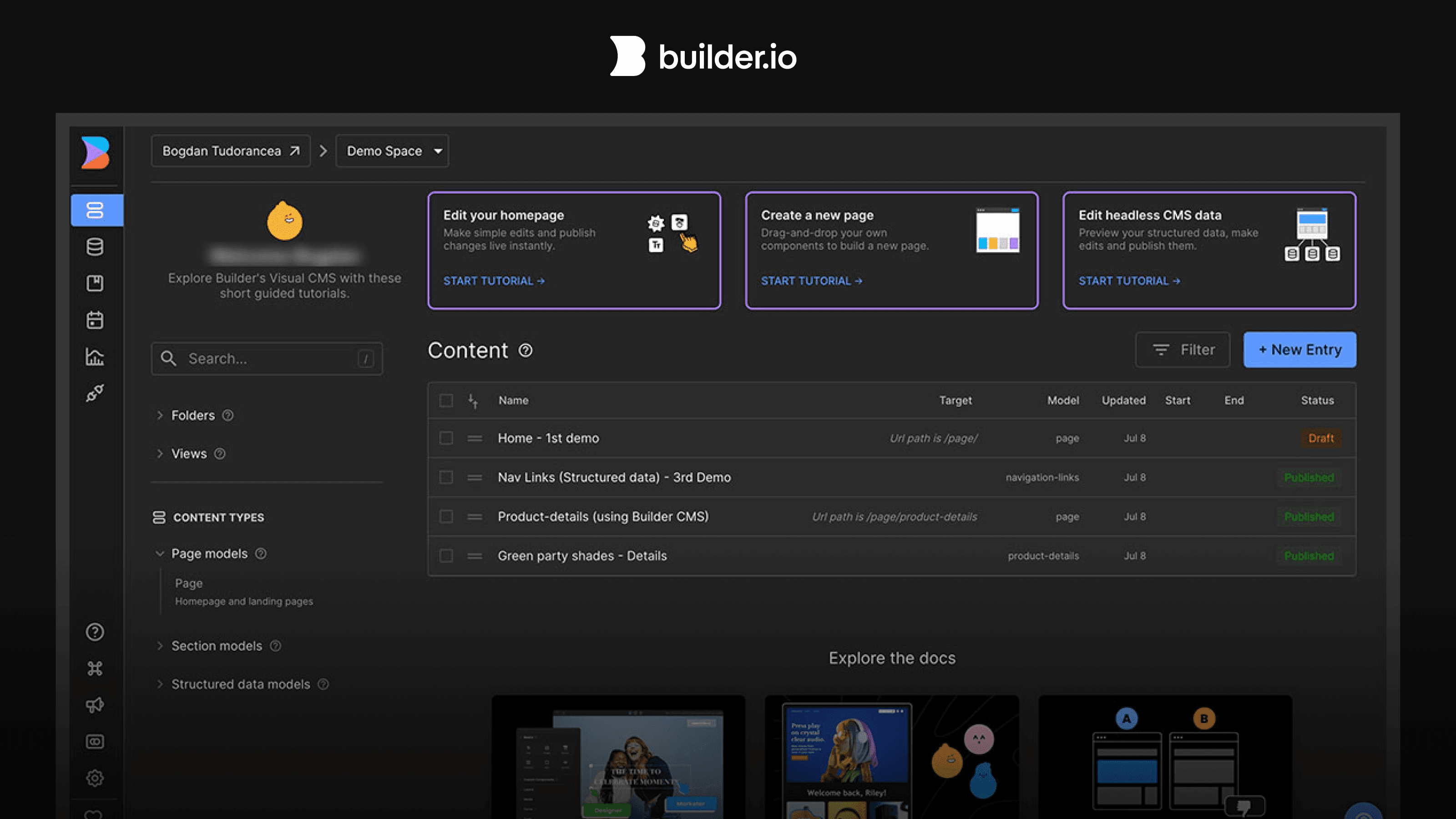This screenshot has width=1456, height=819.
Task: Click drag handle on Home - 1st demo row
Action: [x=475, y=438]
